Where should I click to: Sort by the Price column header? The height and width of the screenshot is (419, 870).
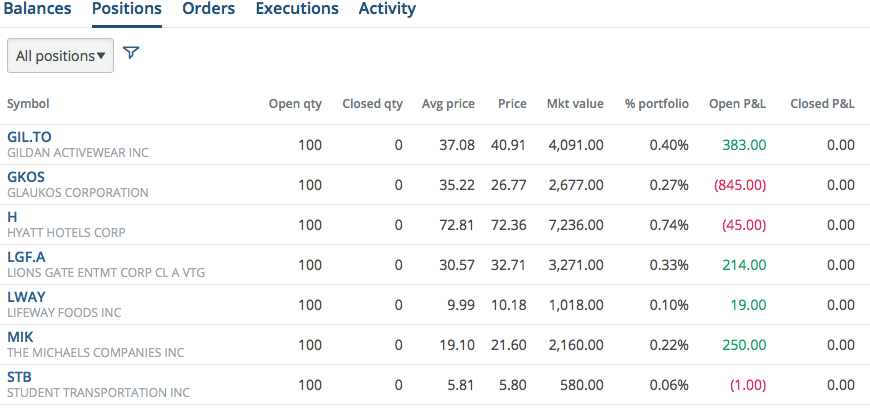[512, 104]
